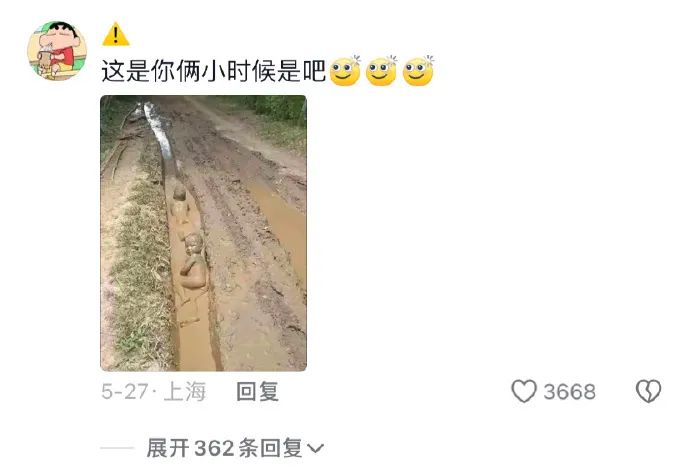Click the 5-27 date label
The image size is (690, 472).
pos(124,391)
